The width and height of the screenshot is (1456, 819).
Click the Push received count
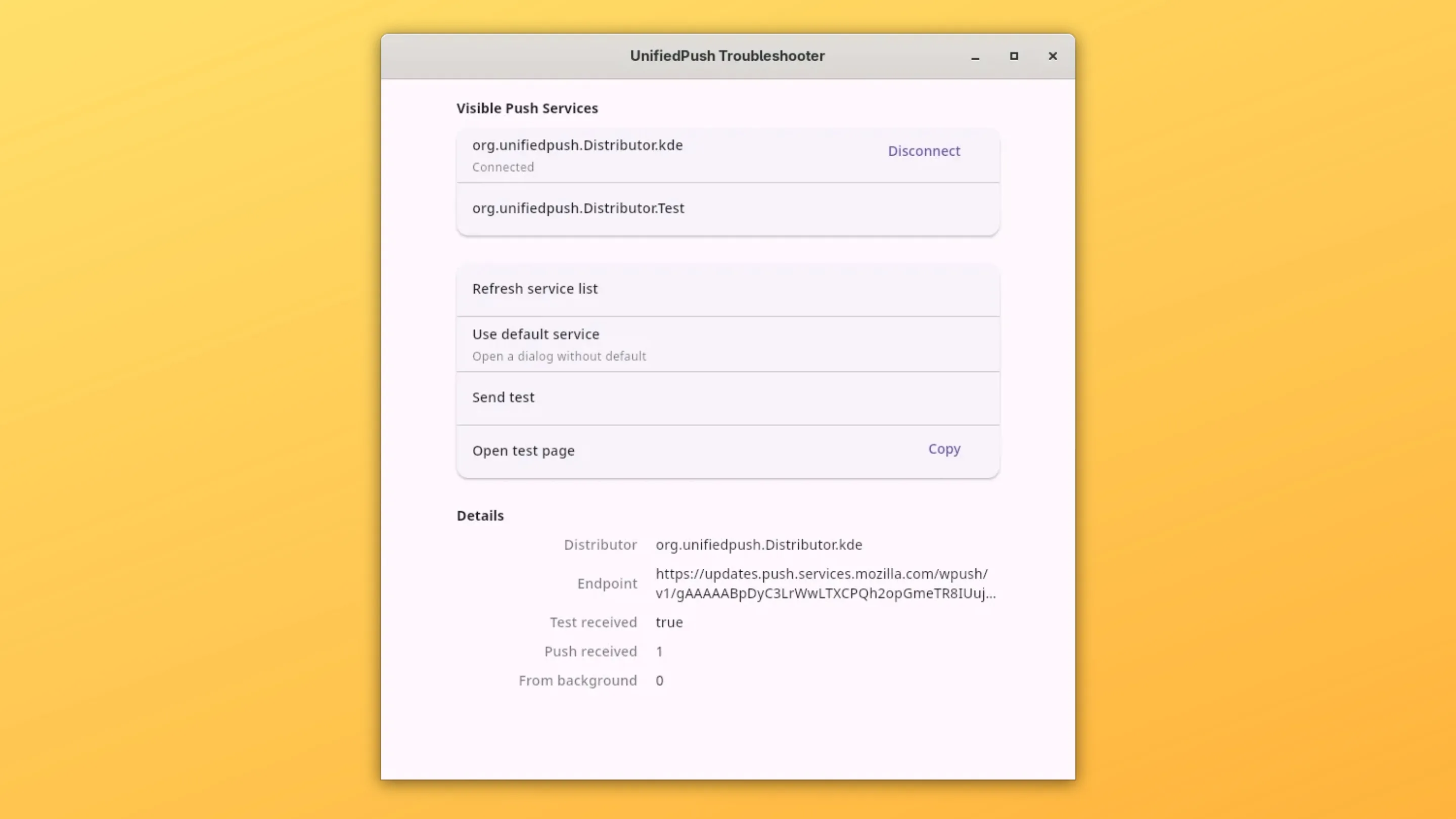tap(659, 651)
